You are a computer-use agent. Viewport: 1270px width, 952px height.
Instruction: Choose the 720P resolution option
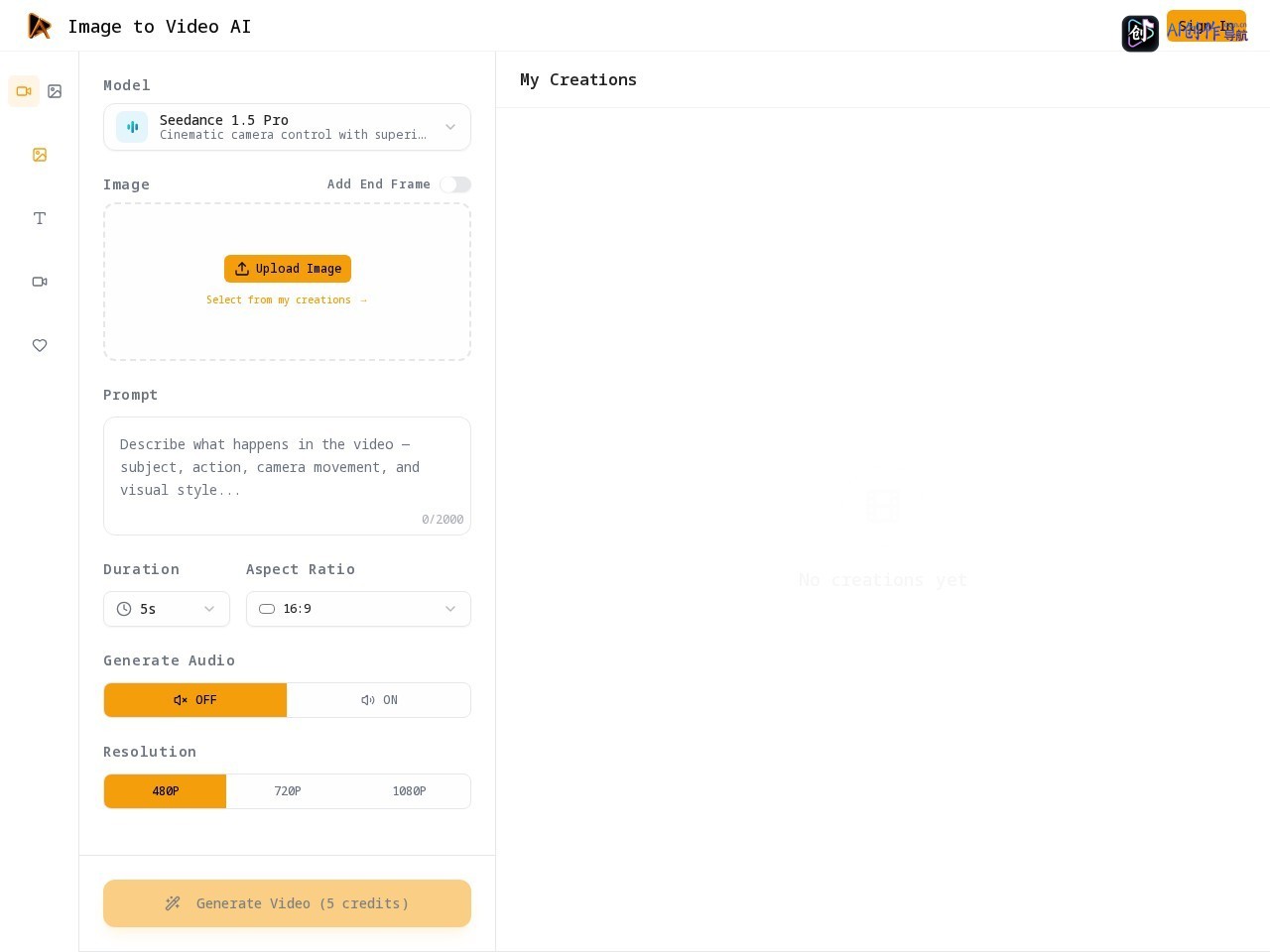coord(288,791)
